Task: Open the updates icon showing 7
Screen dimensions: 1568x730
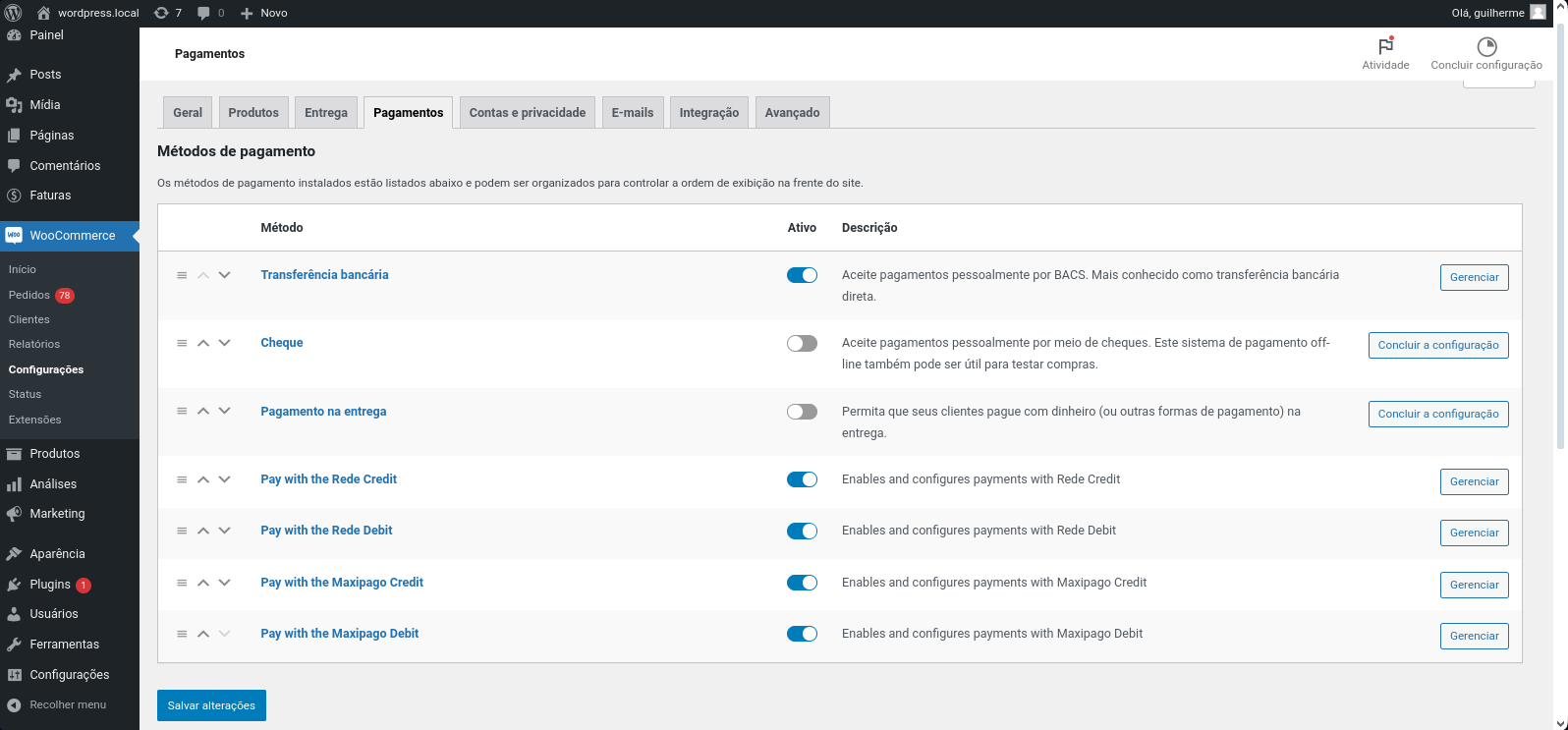Action: click(161, 13)
